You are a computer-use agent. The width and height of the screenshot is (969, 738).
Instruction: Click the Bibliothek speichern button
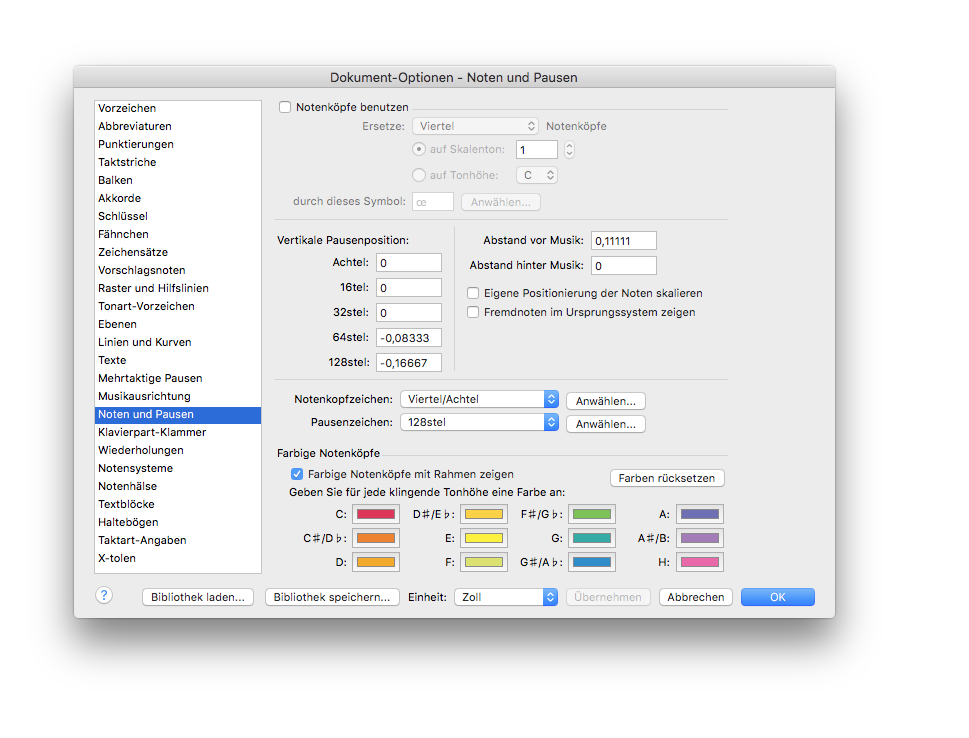coord(332,597)
